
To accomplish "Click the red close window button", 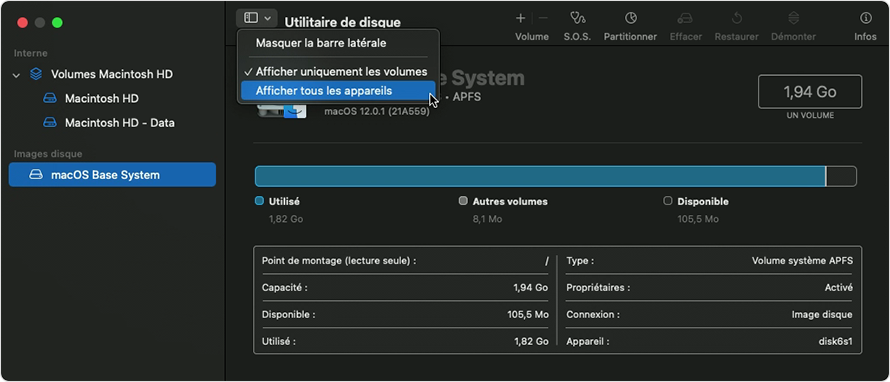I will point(22,23).
